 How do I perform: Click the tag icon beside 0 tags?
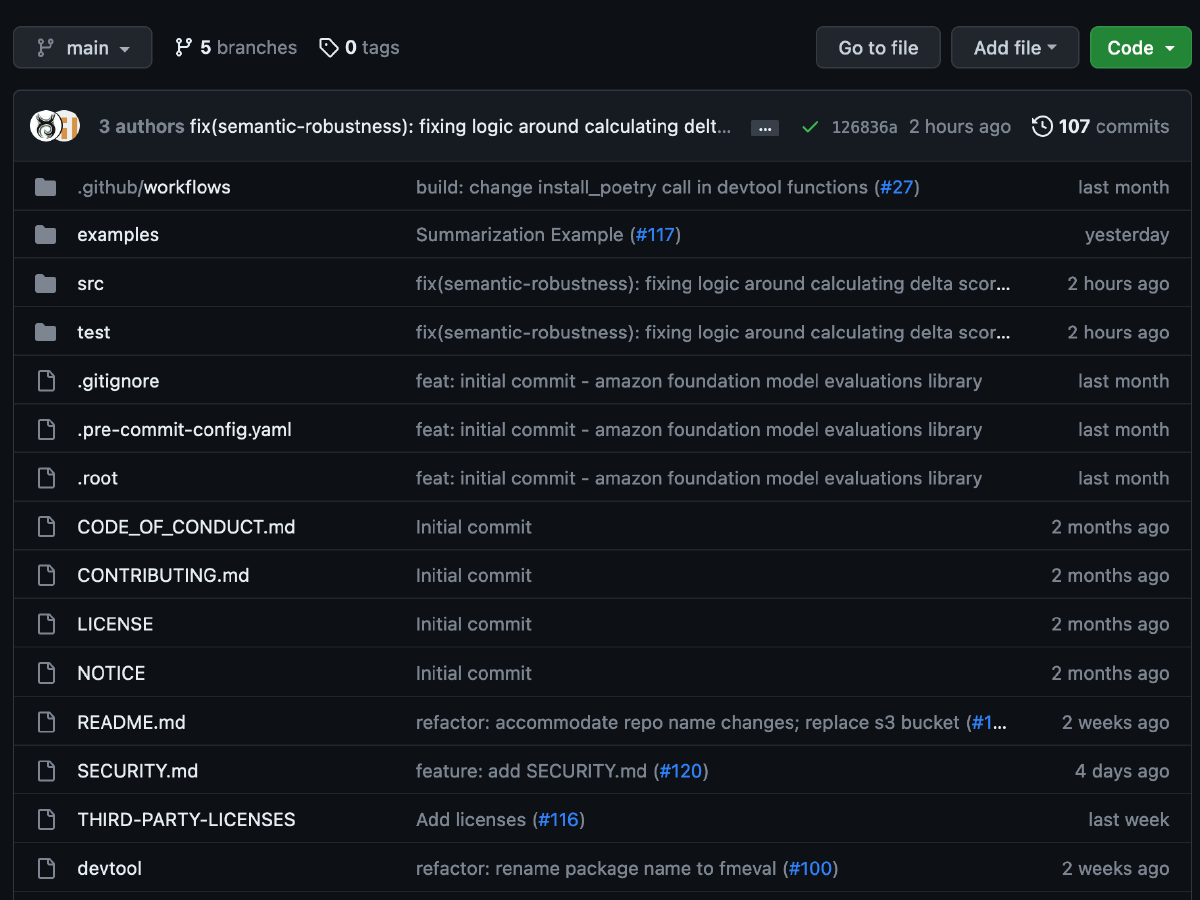tap(329, 47)
